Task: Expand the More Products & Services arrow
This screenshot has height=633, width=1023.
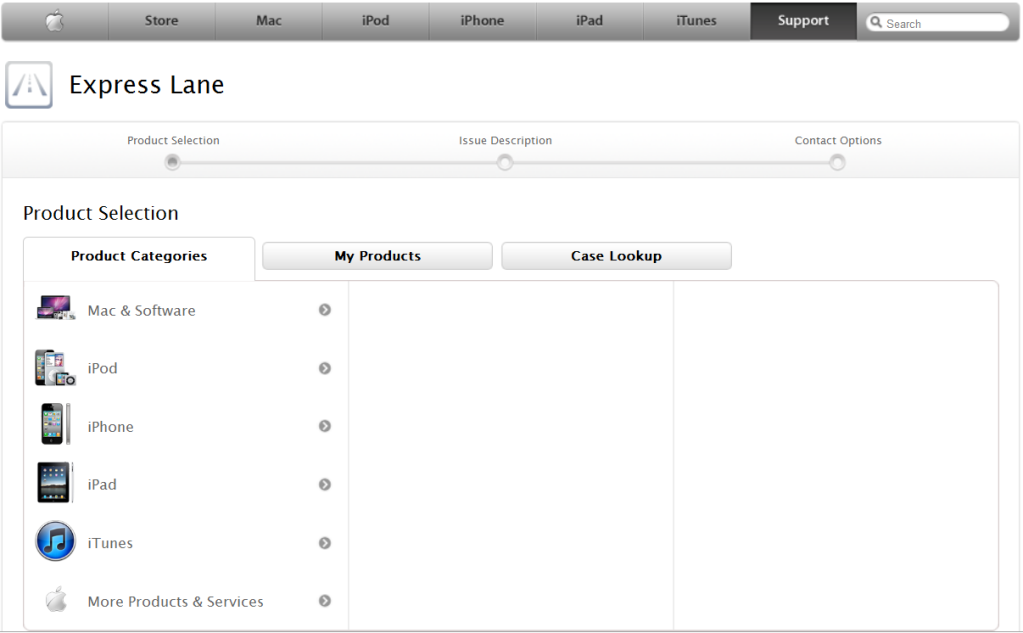Action: (x=324, y=601)
